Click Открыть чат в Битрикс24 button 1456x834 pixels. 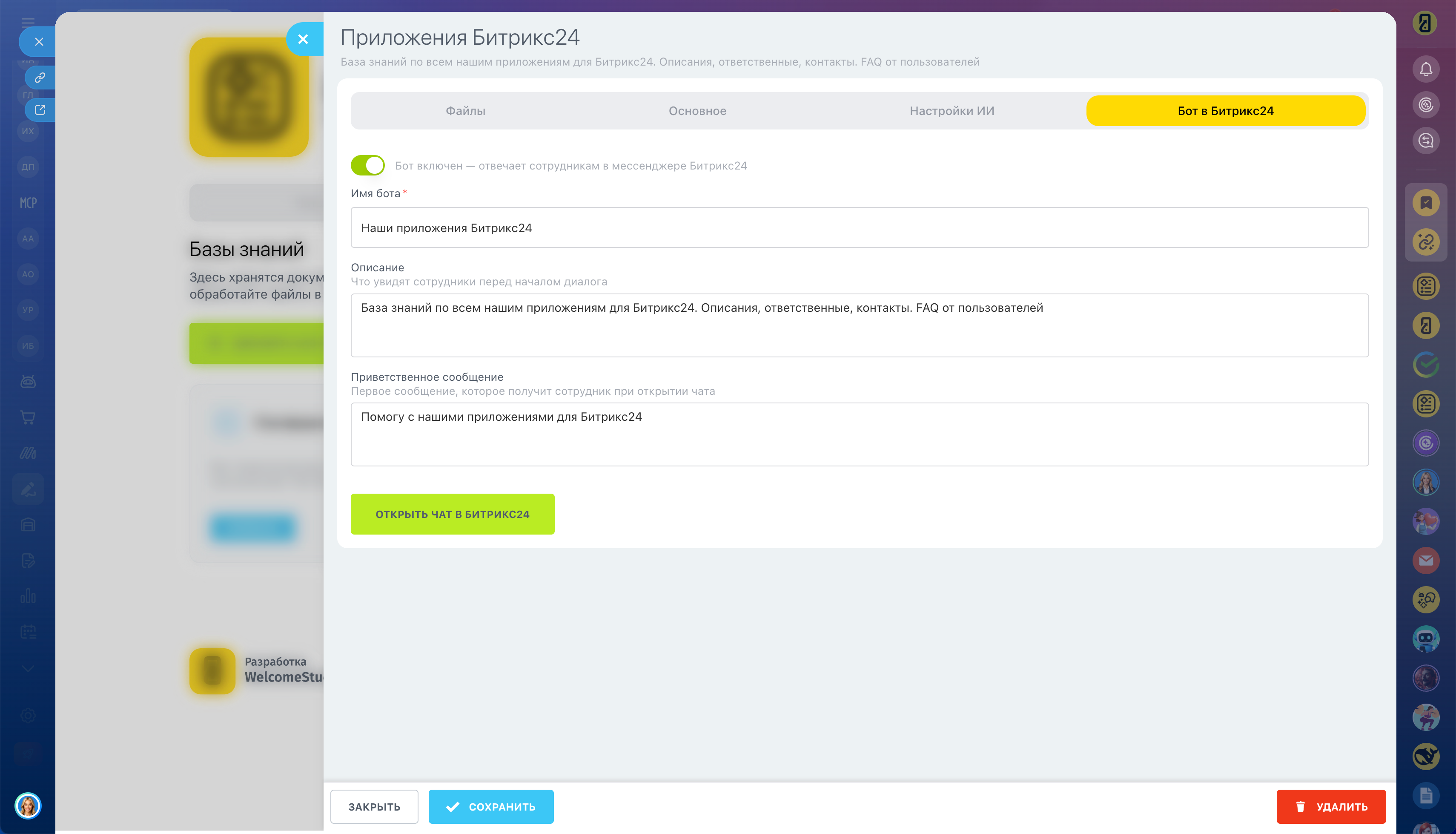click(x=452, y=514)
